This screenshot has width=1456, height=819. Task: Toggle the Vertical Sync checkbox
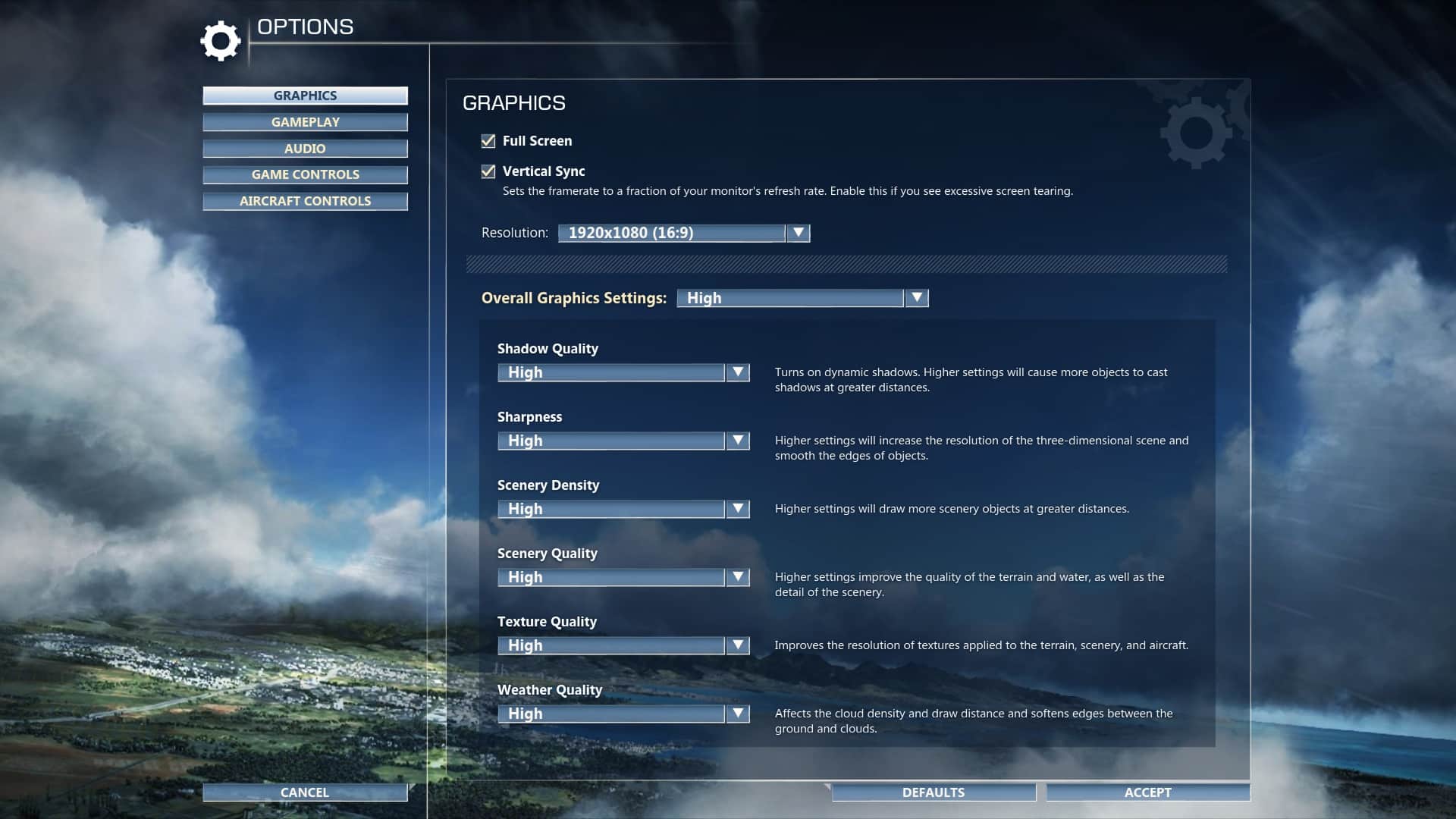tap(488, 171)
